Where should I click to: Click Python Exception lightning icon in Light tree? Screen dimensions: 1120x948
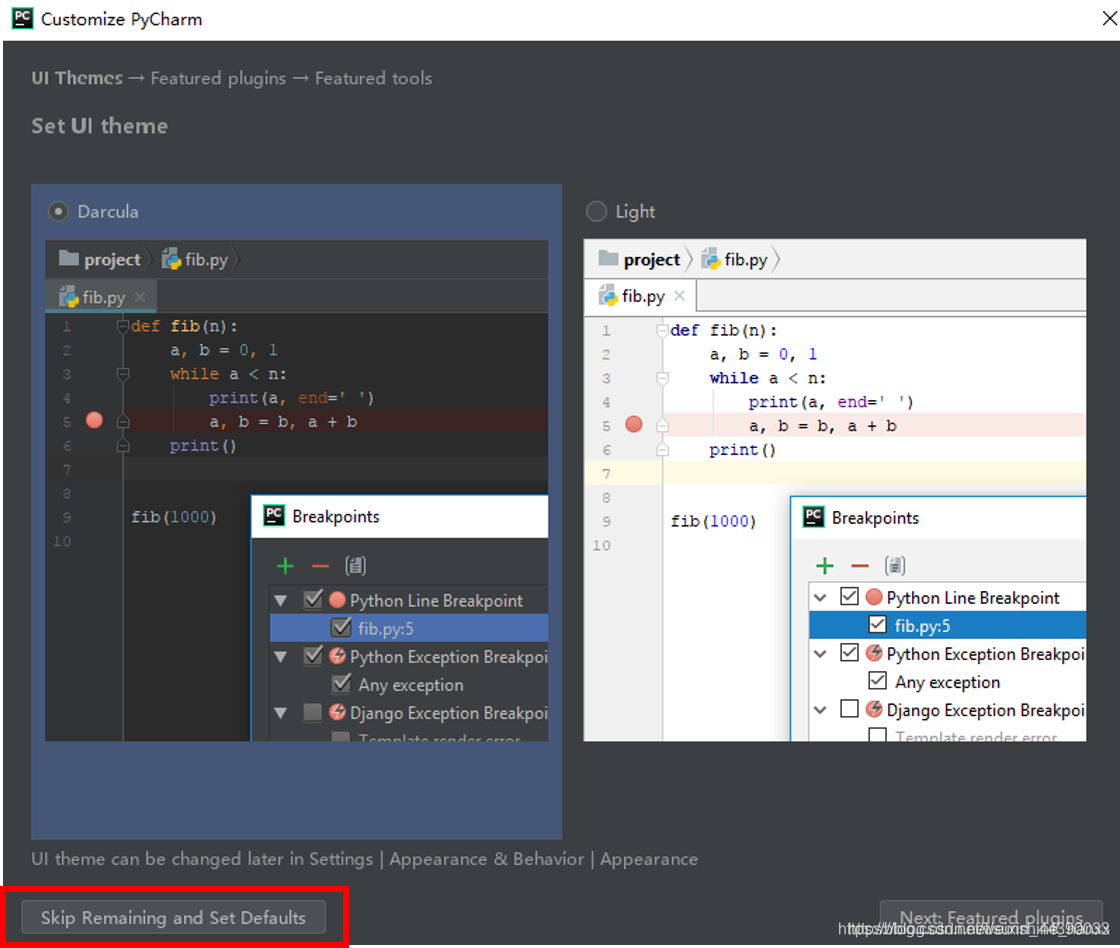(x=874, y=652)
